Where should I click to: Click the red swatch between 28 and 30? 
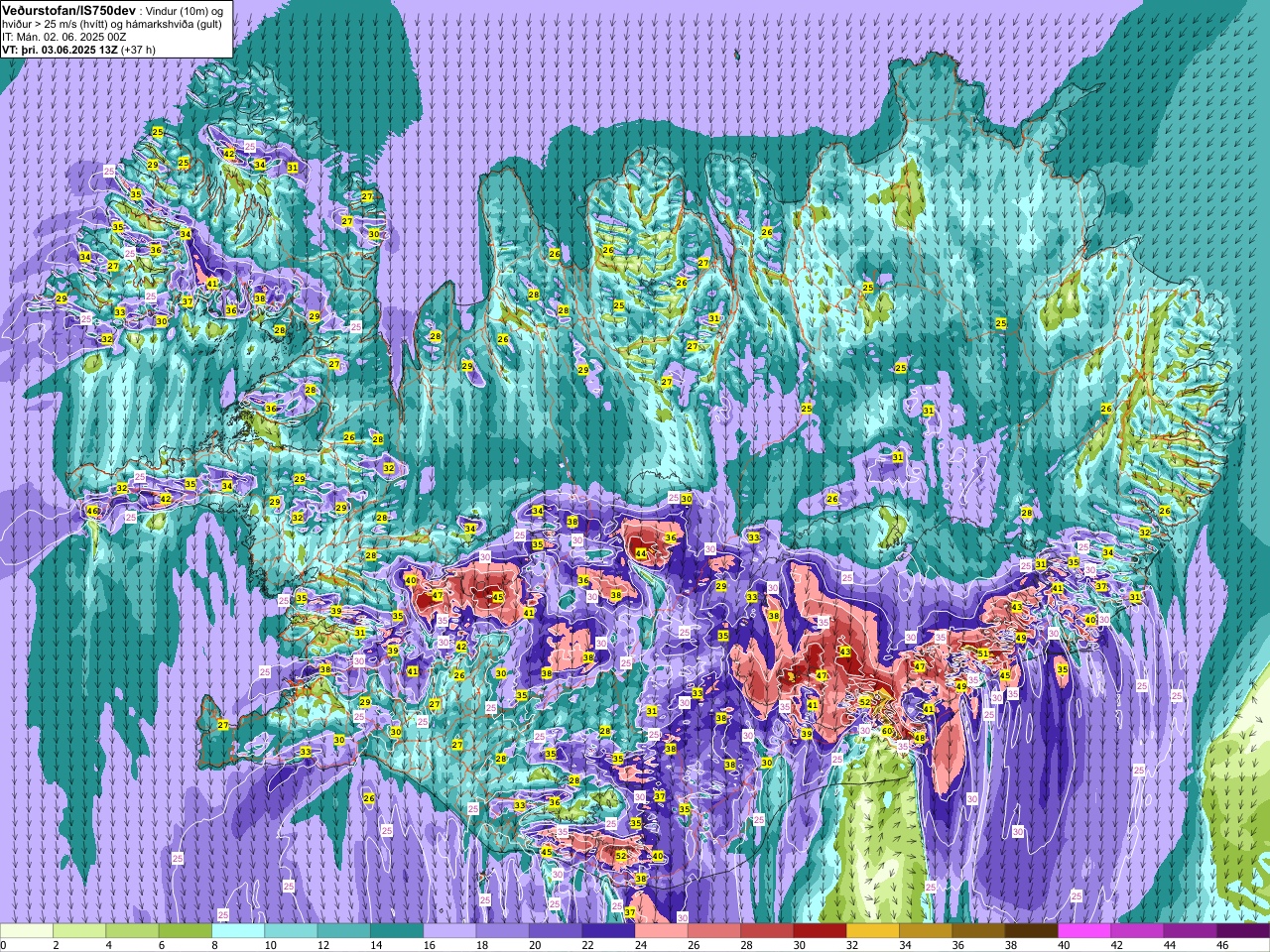pos(767,932)
